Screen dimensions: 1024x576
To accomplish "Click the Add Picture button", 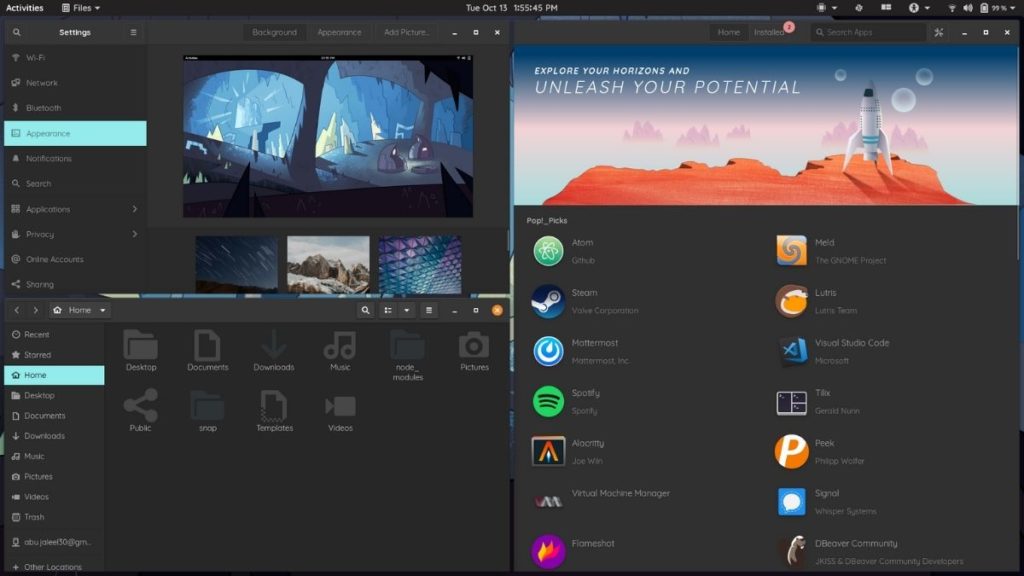I will (406, 32).
